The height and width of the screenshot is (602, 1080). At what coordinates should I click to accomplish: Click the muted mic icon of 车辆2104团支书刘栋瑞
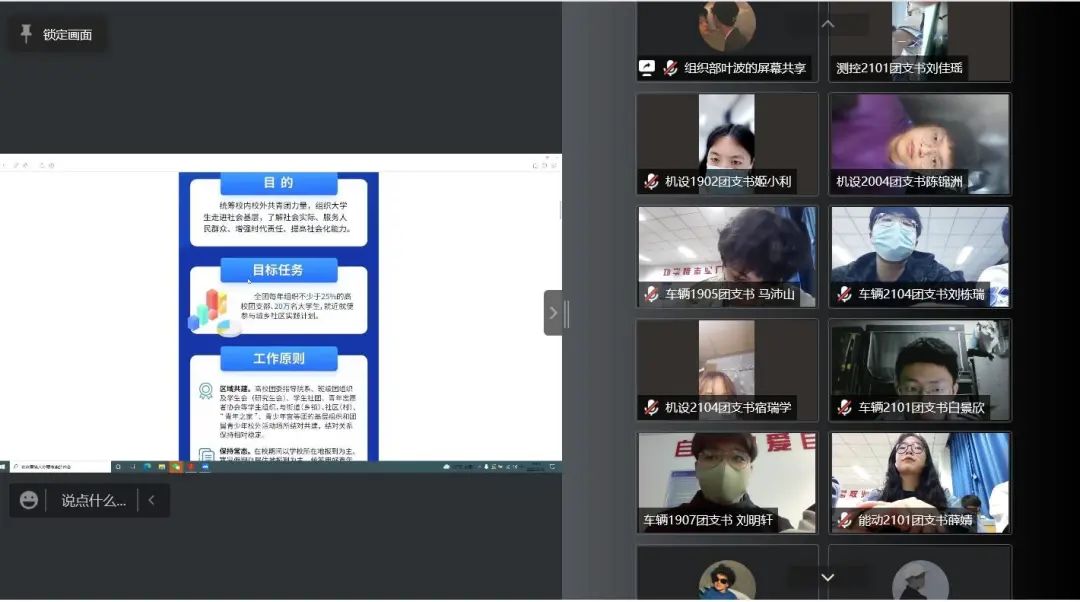click(844, 295)
